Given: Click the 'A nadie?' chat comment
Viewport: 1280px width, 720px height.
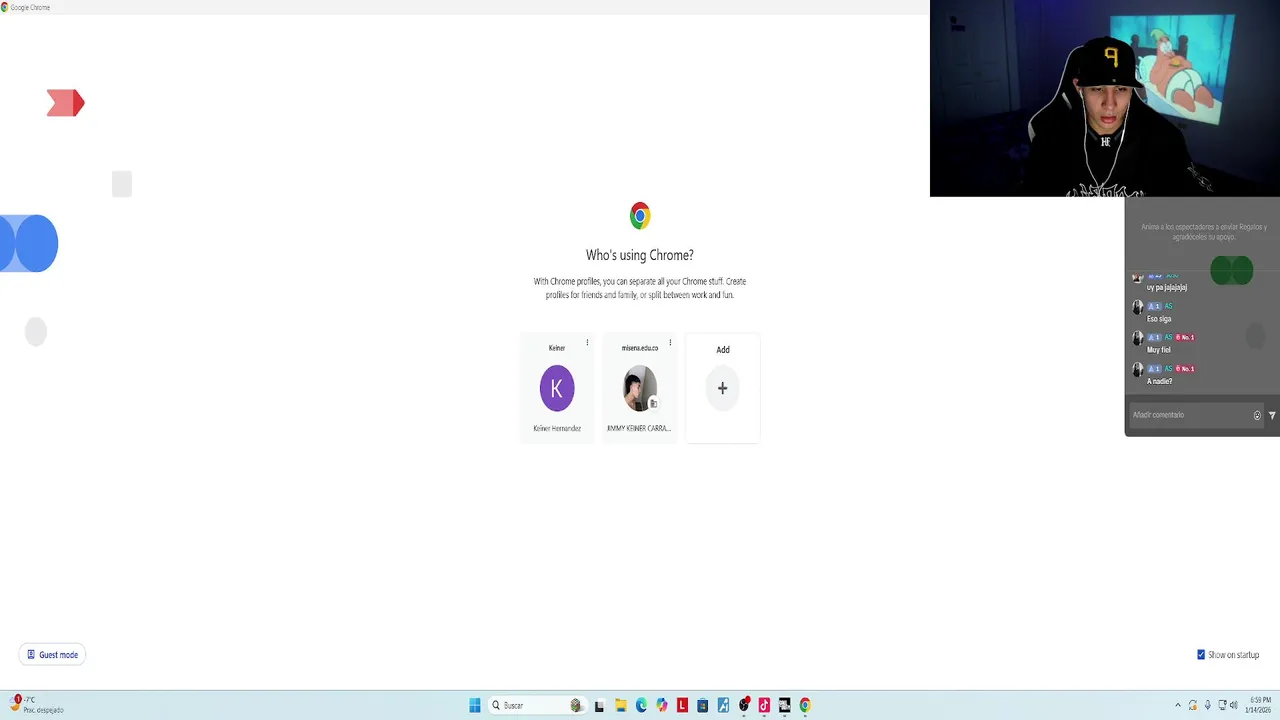Looking at the screenshot, I should point(1160,381).
